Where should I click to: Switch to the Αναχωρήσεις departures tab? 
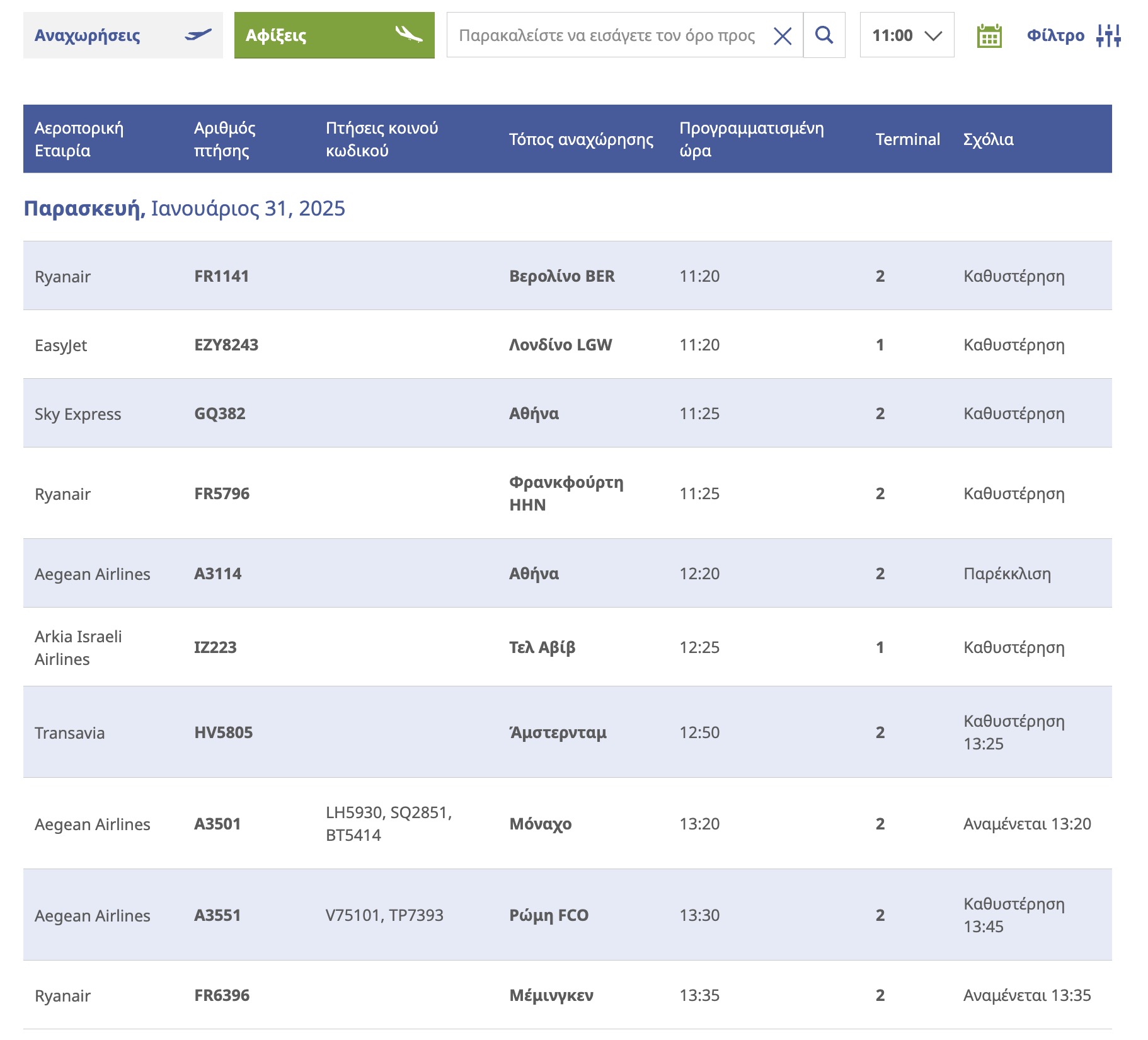(x=123, y=35)
